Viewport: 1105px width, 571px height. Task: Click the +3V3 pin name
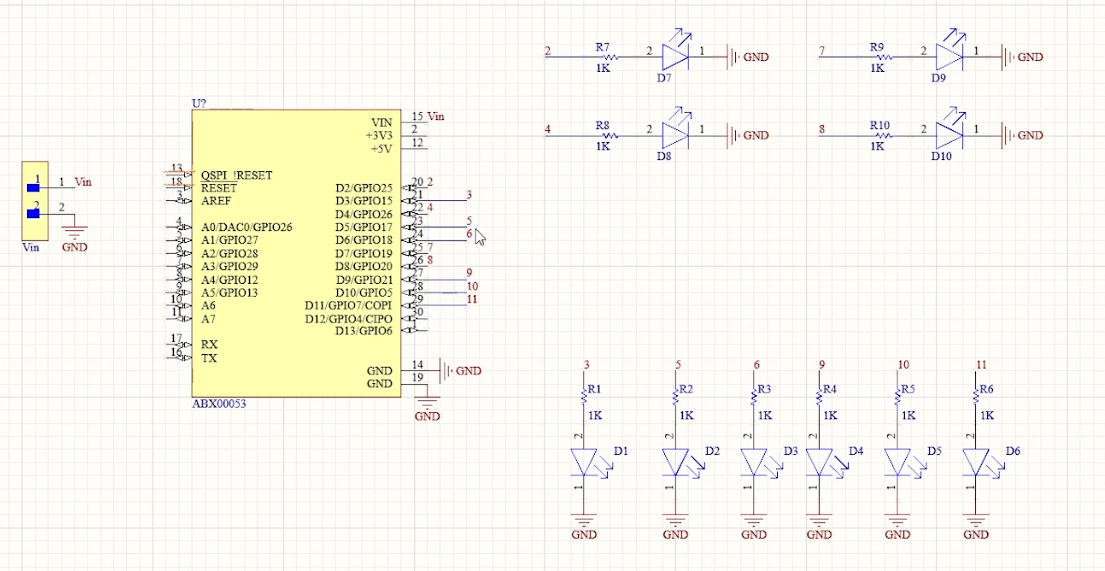379,135
